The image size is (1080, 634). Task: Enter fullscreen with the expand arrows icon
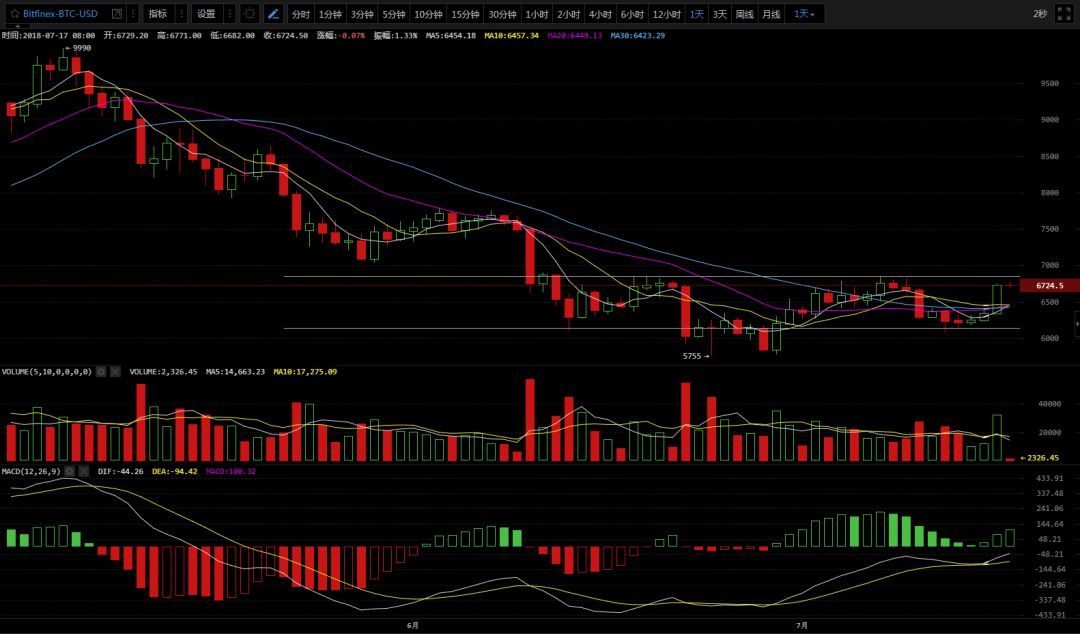tap(1063, 14)
